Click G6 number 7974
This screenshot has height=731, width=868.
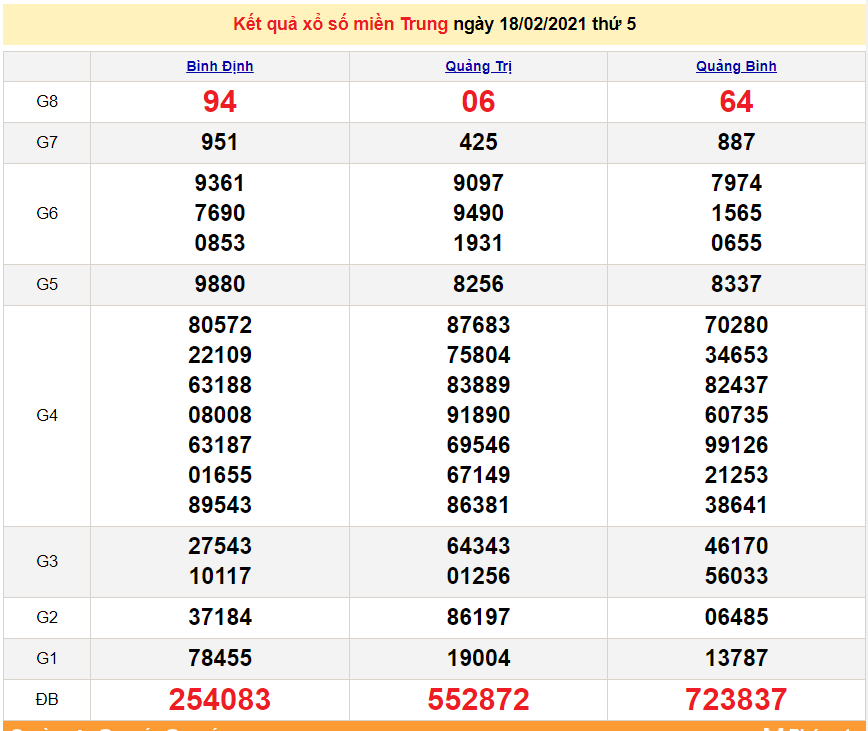(x=736, y=183)
